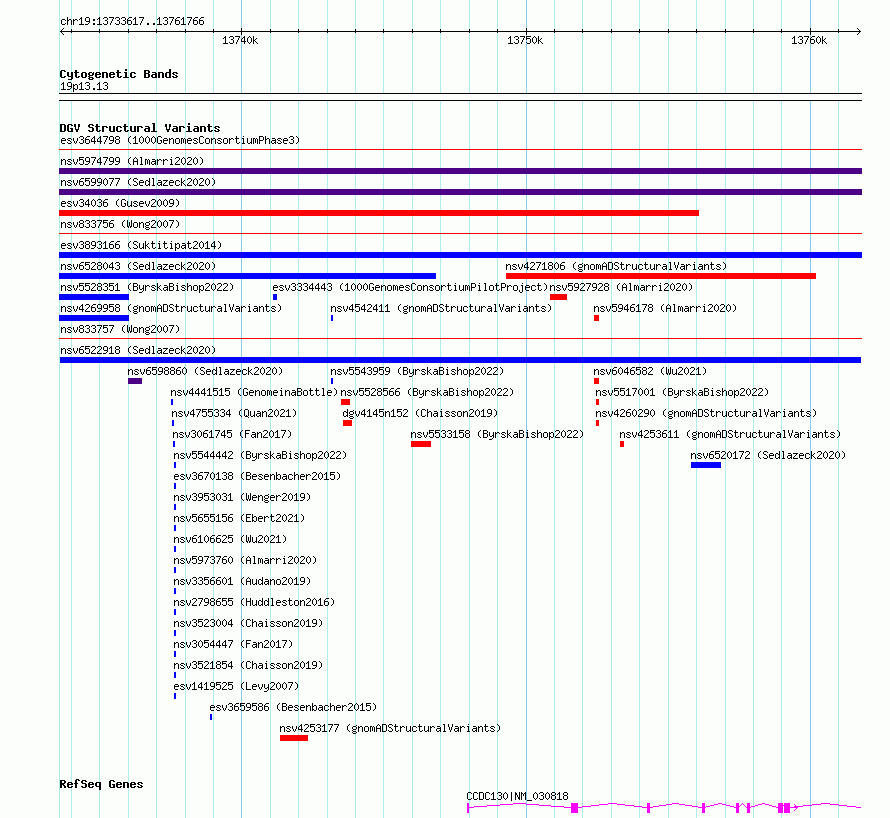Viewport: 890px width, 818px height.
Task: Click the 13740k ruler tick label
Action: (240, 40)
